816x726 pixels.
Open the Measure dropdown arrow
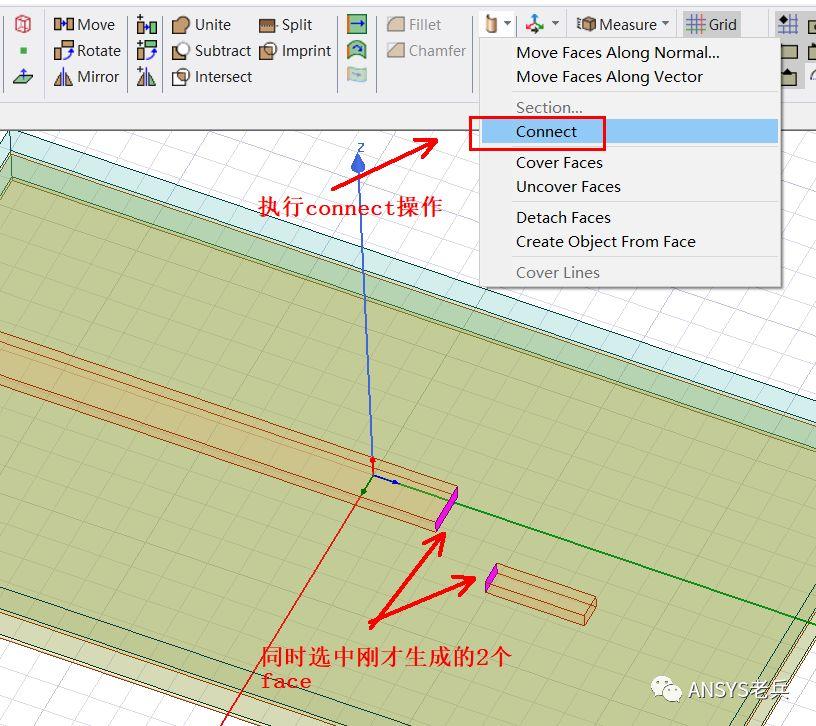click(666, 23)
